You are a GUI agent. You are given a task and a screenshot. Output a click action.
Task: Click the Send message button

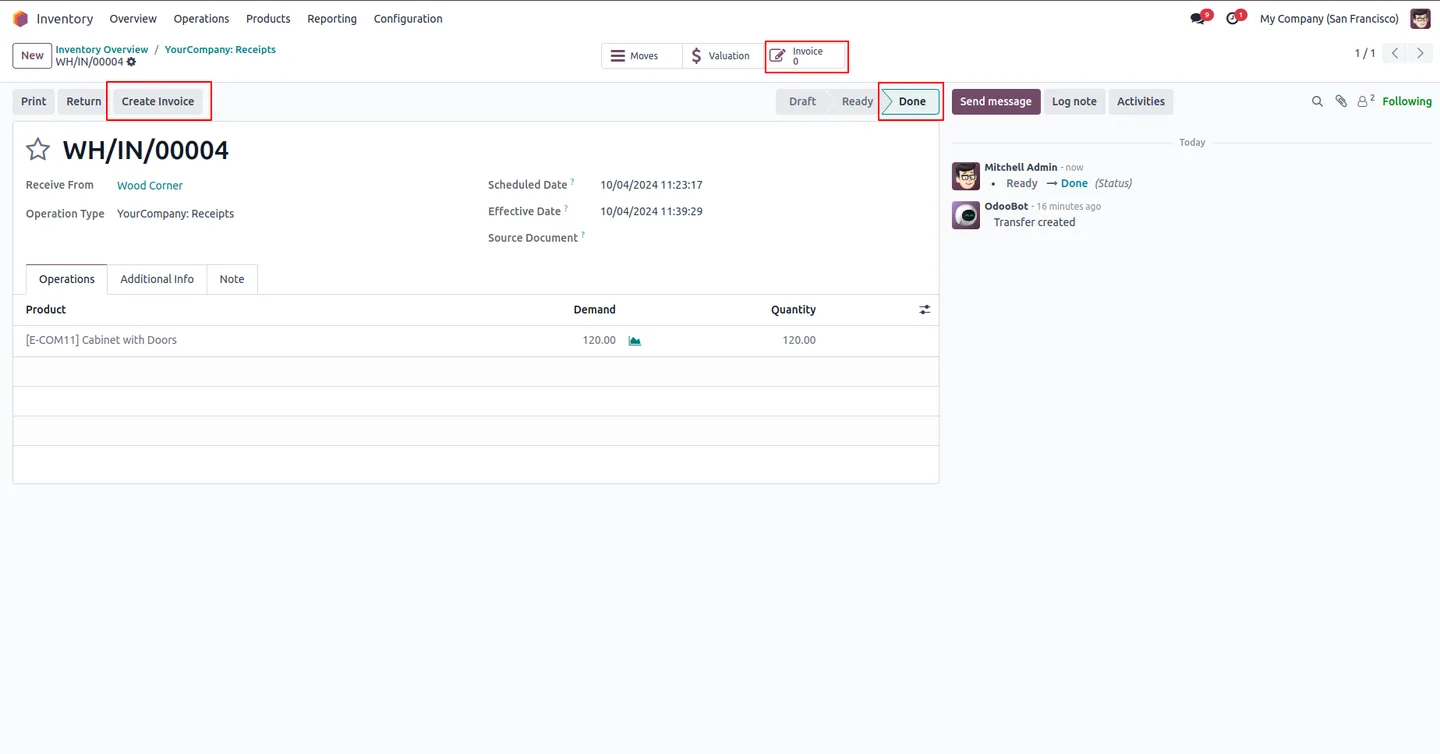pos(996,101)
